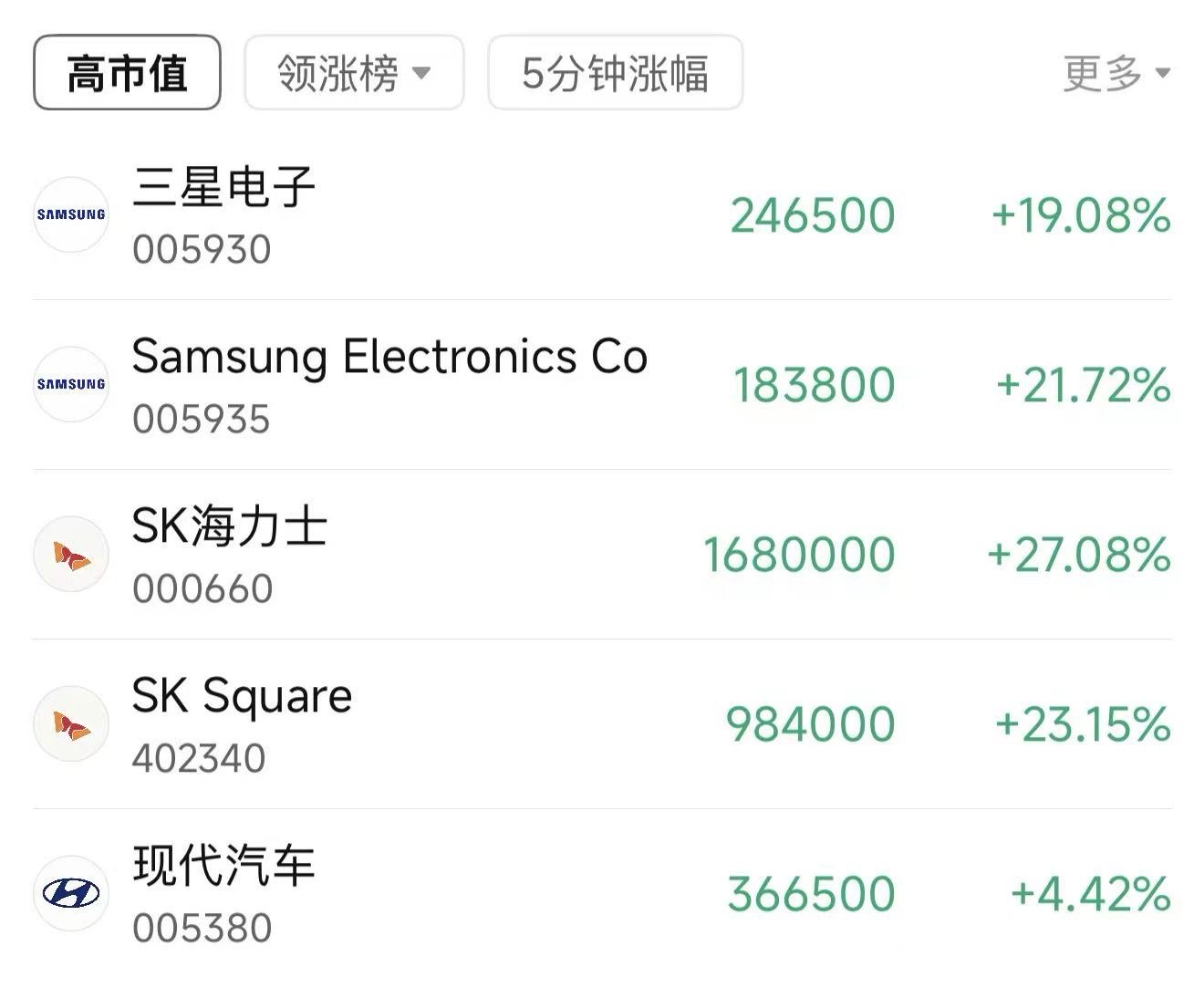Click the 984000 price for SK Square

pyautogui.click(x=811, y=724)
